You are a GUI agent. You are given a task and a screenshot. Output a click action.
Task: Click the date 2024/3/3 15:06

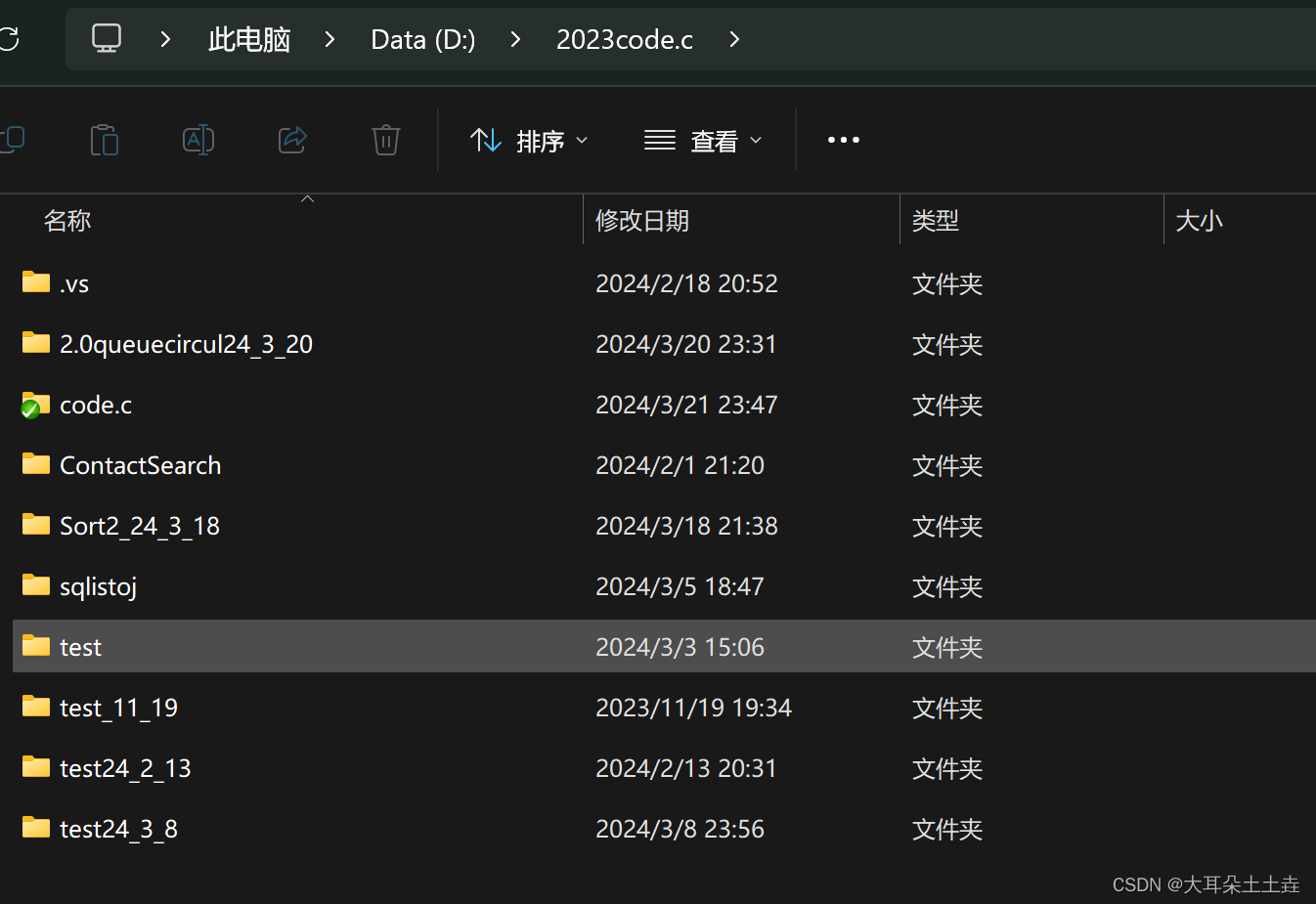click(x=680, y=648)
